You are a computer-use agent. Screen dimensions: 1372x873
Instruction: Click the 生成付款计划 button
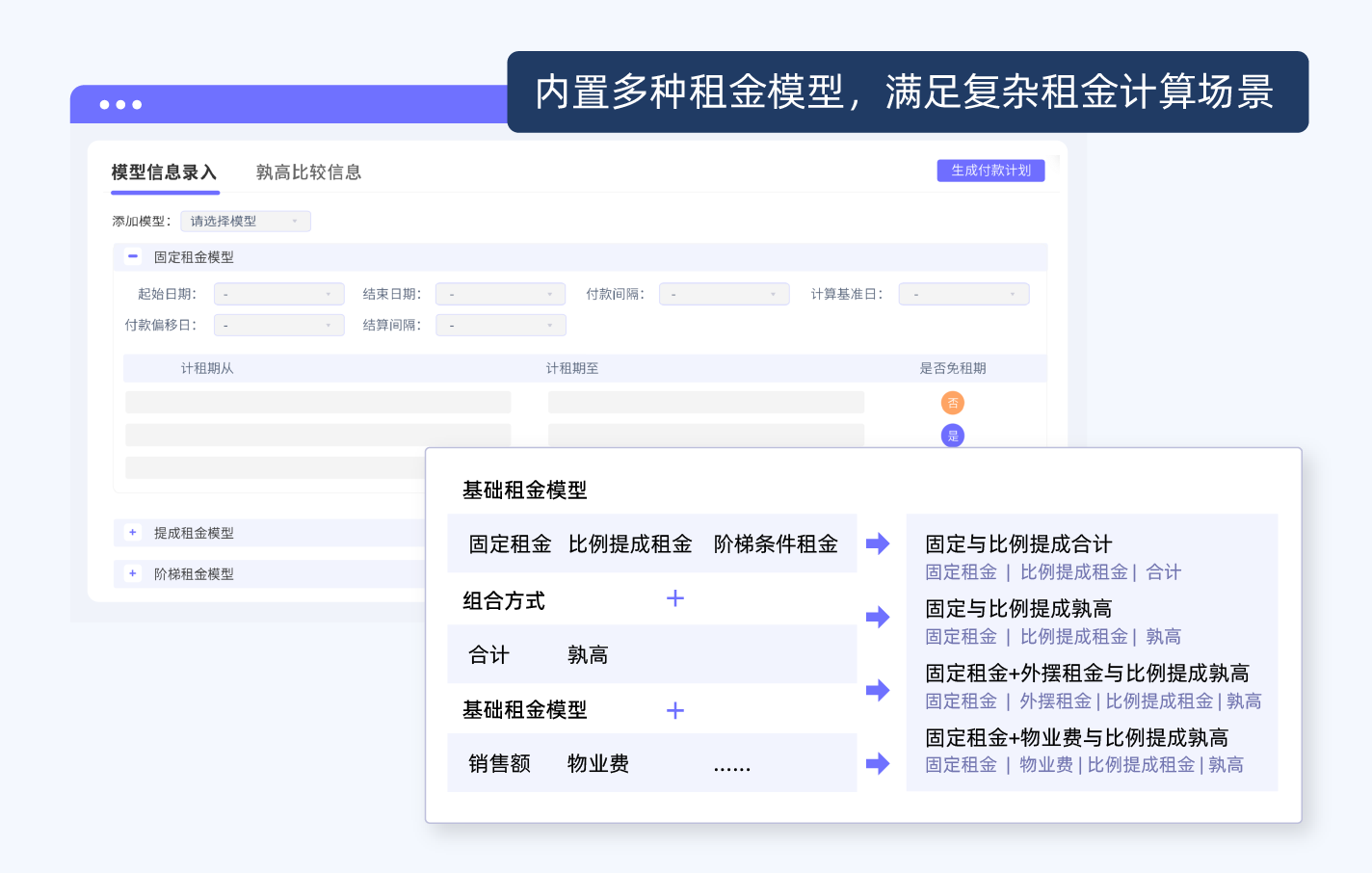click(x=990, y=171)
